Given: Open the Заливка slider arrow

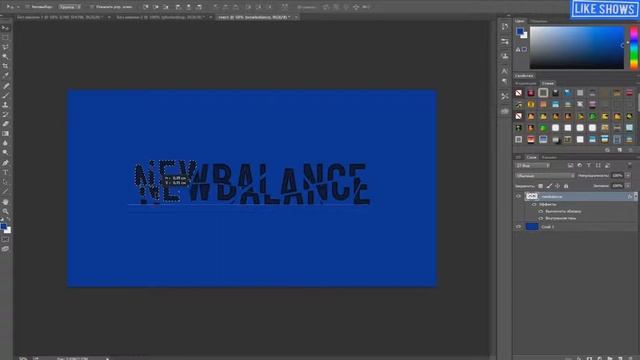Looking at the screenshot, I should click(628, 186).
